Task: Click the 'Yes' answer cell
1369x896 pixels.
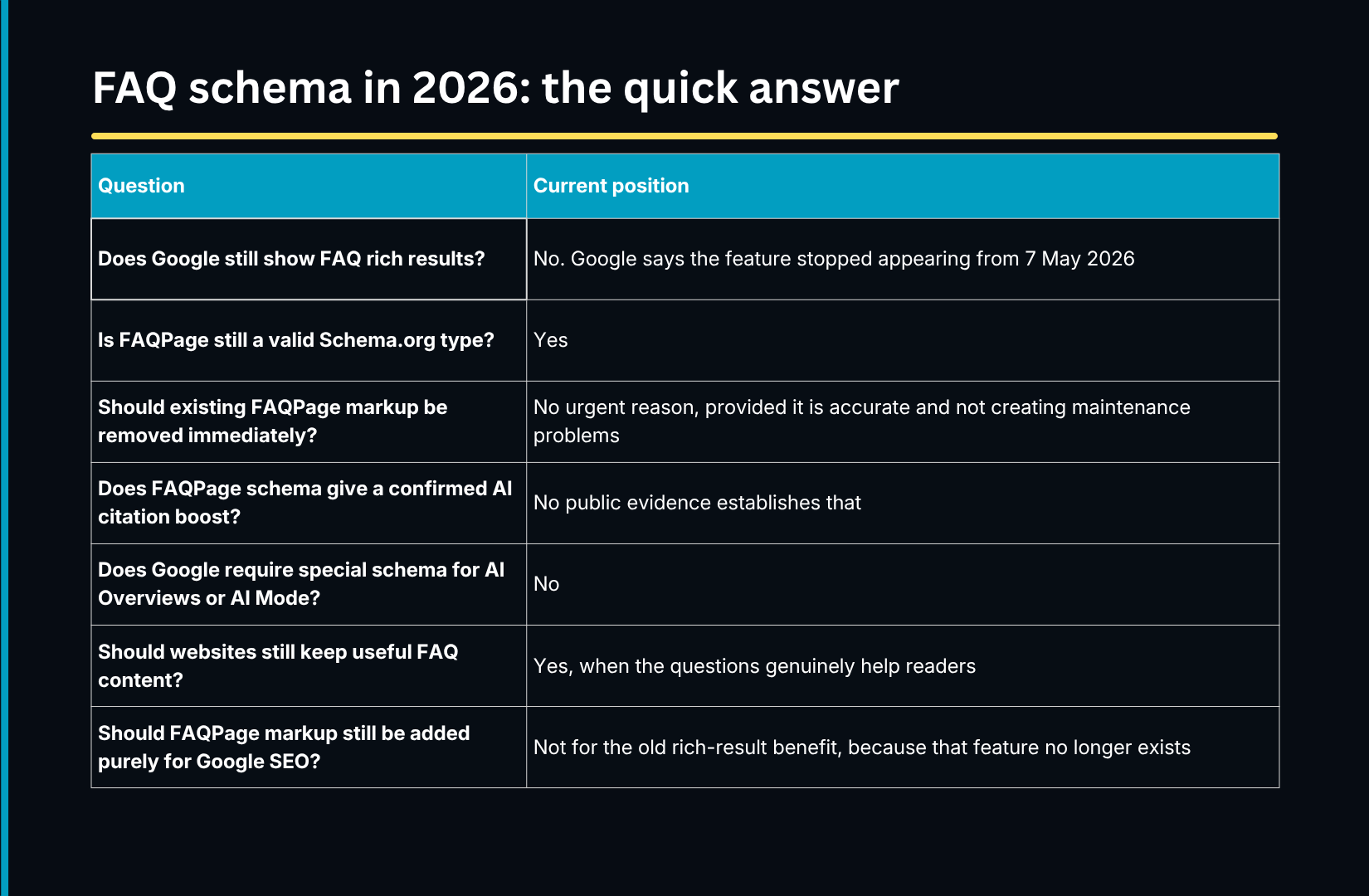Action: click(903, 340)
